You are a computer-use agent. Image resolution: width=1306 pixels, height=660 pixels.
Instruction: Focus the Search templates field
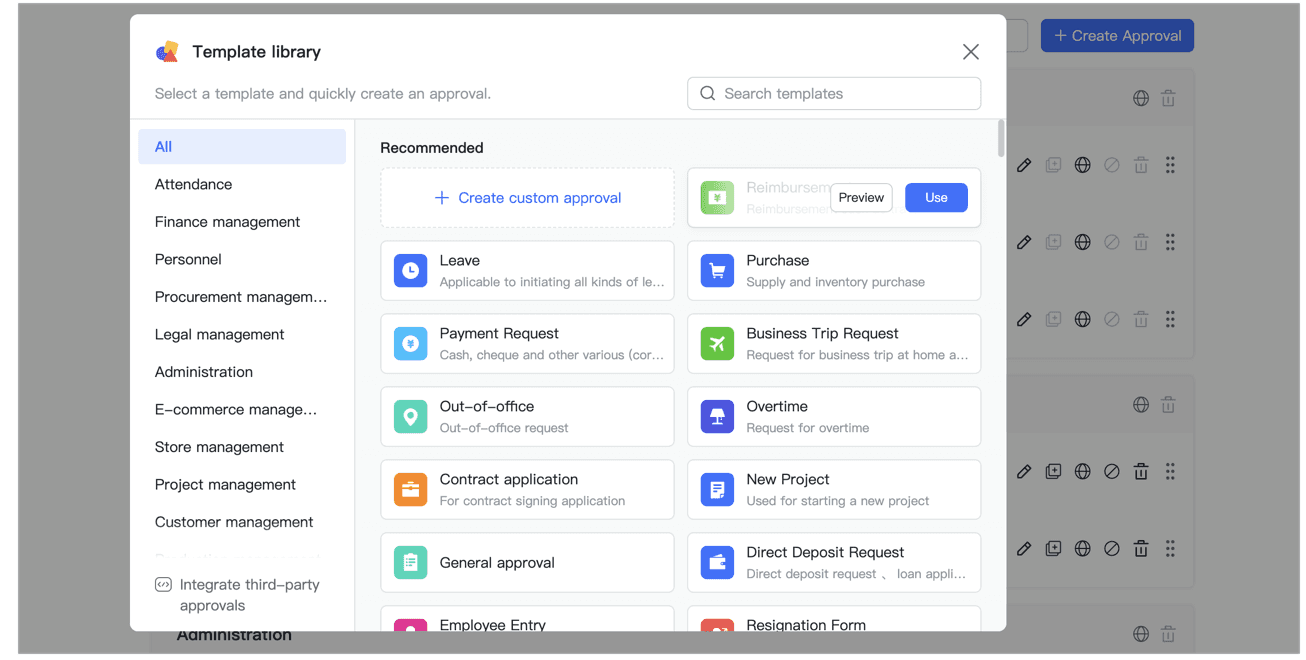pyautogui.click(x=834, y=94)
